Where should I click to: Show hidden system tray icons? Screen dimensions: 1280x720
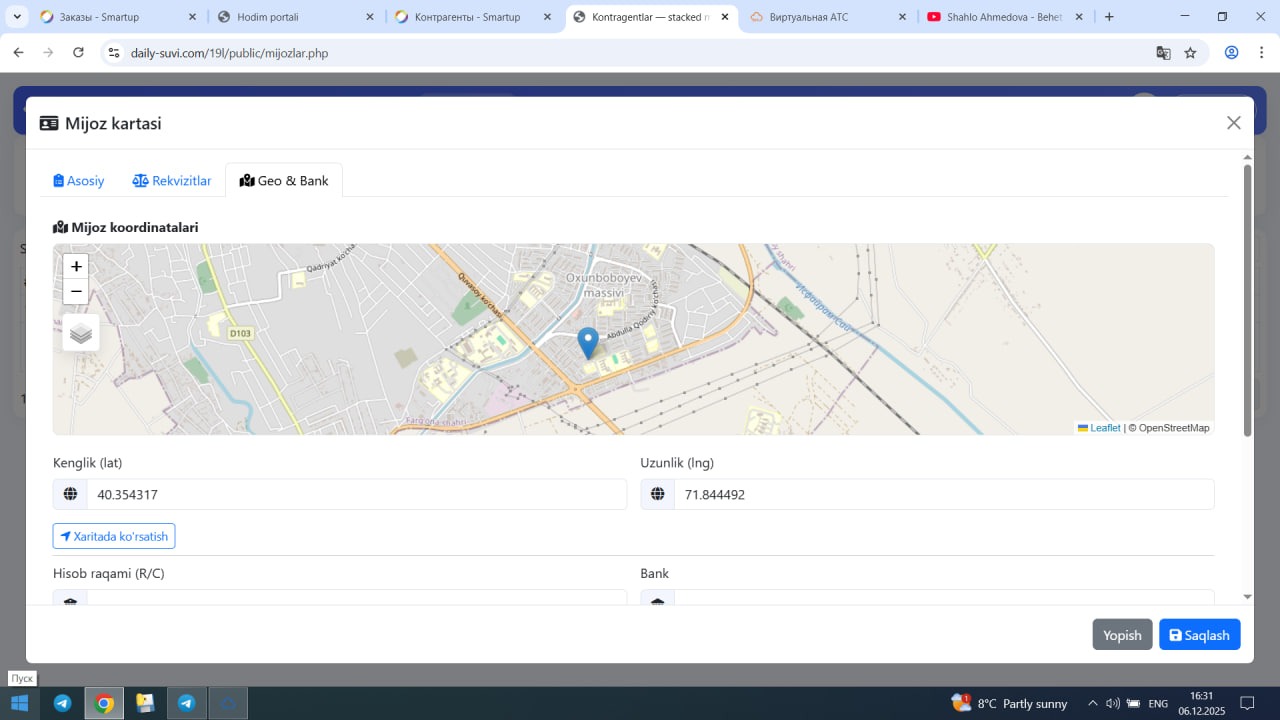coord(1092,704)
